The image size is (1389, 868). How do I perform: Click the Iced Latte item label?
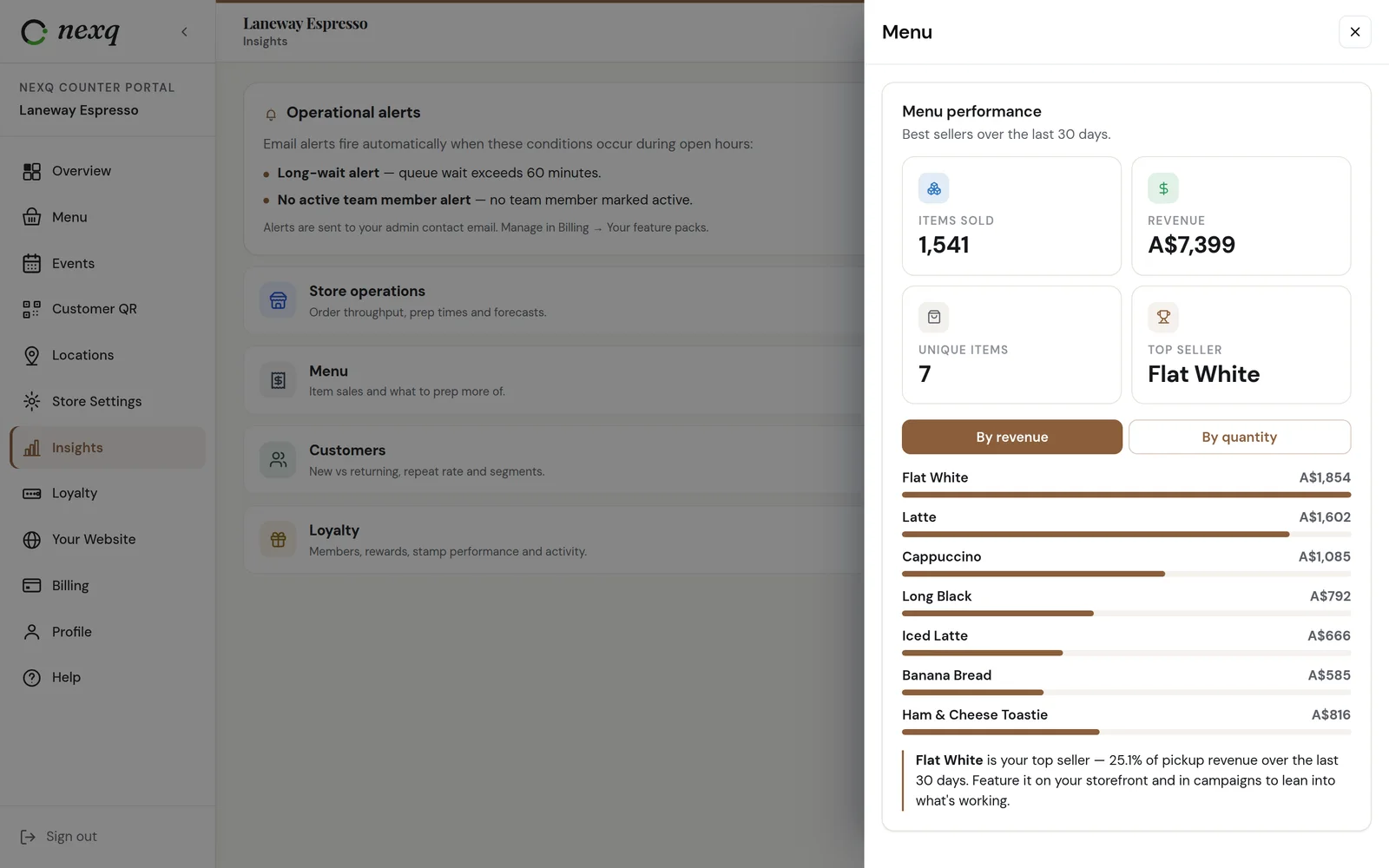click(x=935, y=635)
